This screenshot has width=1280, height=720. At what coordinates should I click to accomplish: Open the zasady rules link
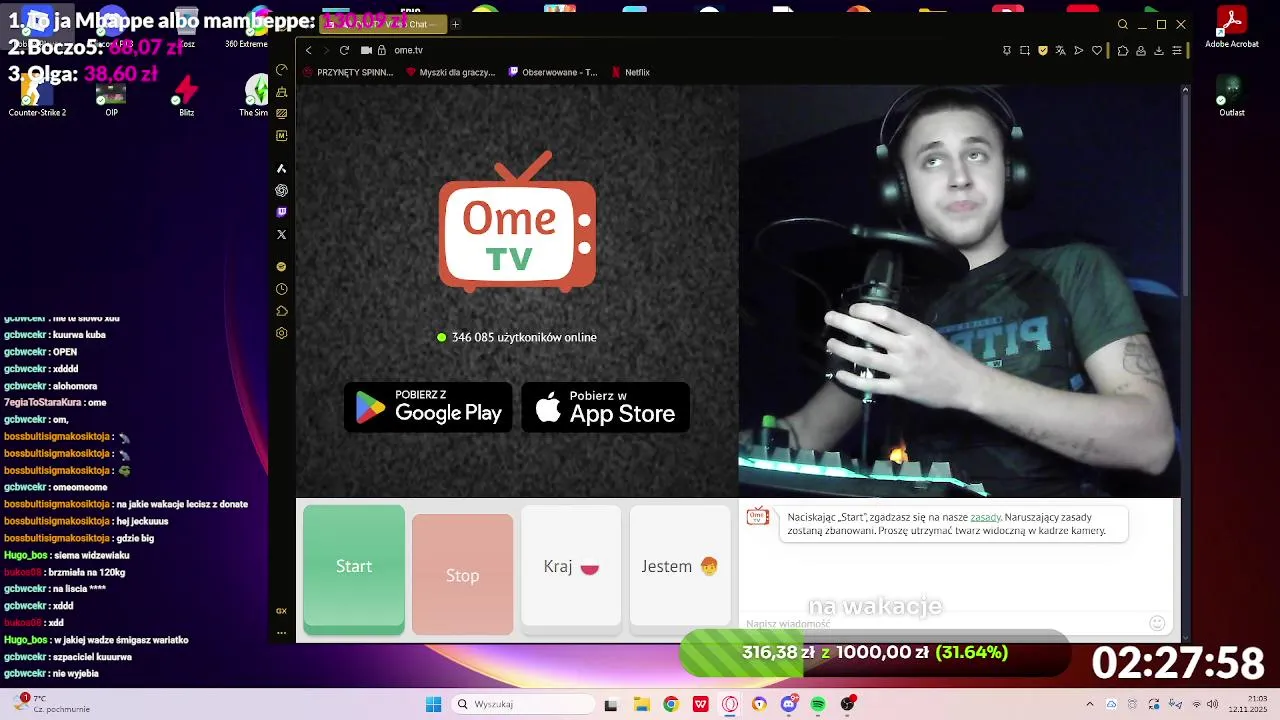click(985, 517)
